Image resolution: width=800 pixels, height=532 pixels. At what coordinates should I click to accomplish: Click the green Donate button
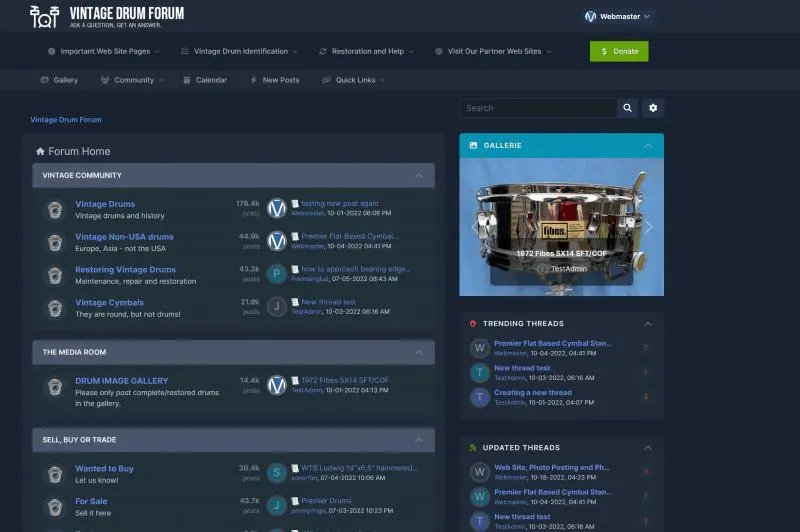[619, 52]
